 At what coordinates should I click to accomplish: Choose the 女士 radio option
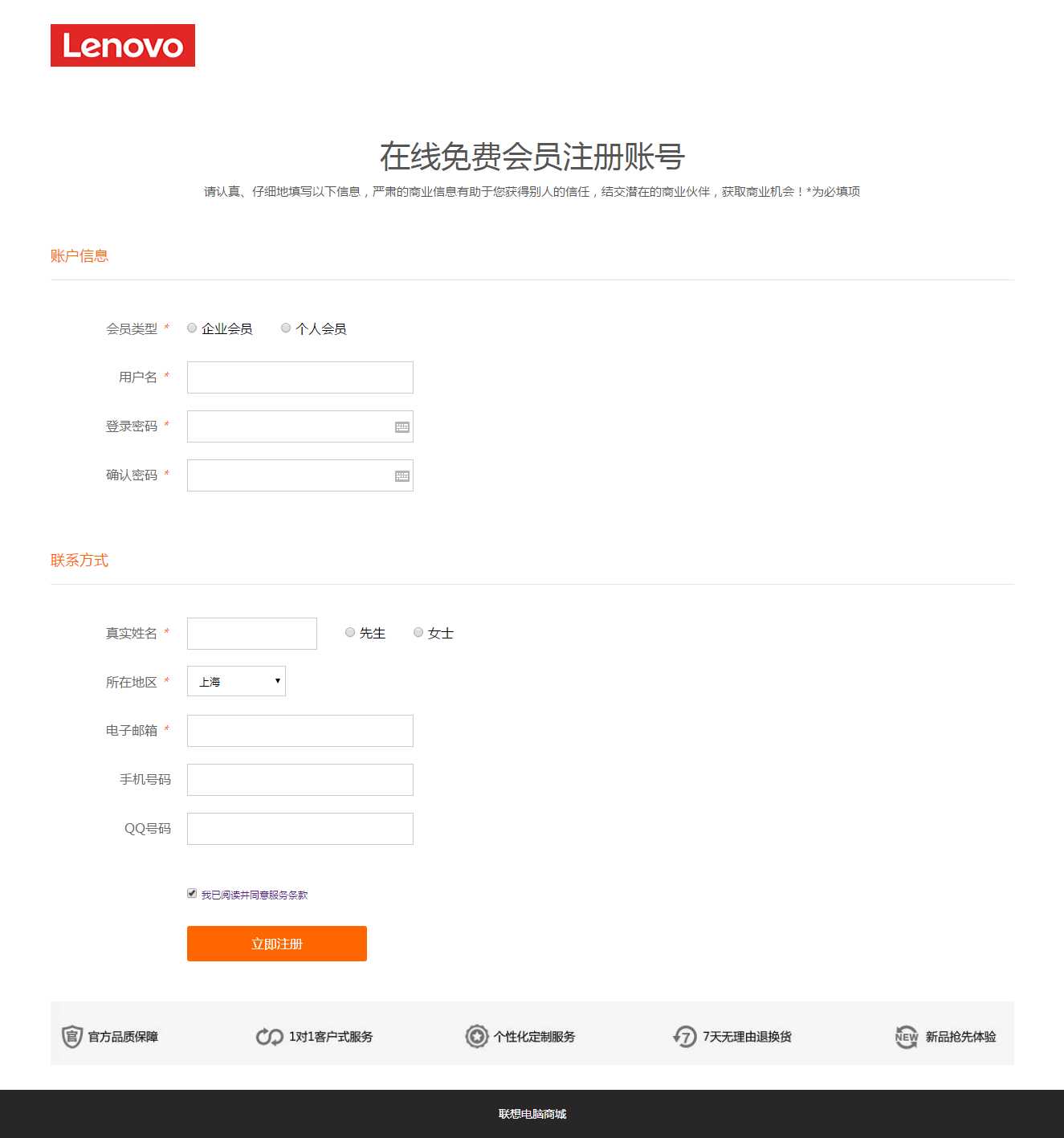pyautogui.click(x=418, y=632)
